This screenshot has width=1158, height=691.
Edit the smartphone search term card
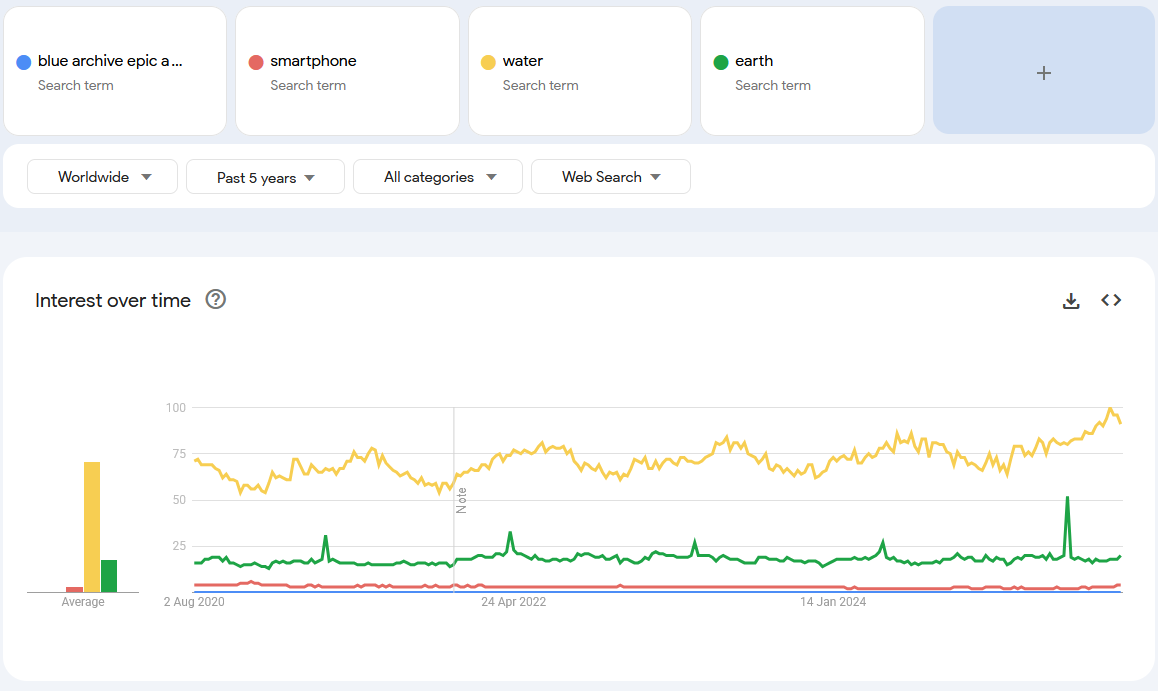click(x=347, y=71)
